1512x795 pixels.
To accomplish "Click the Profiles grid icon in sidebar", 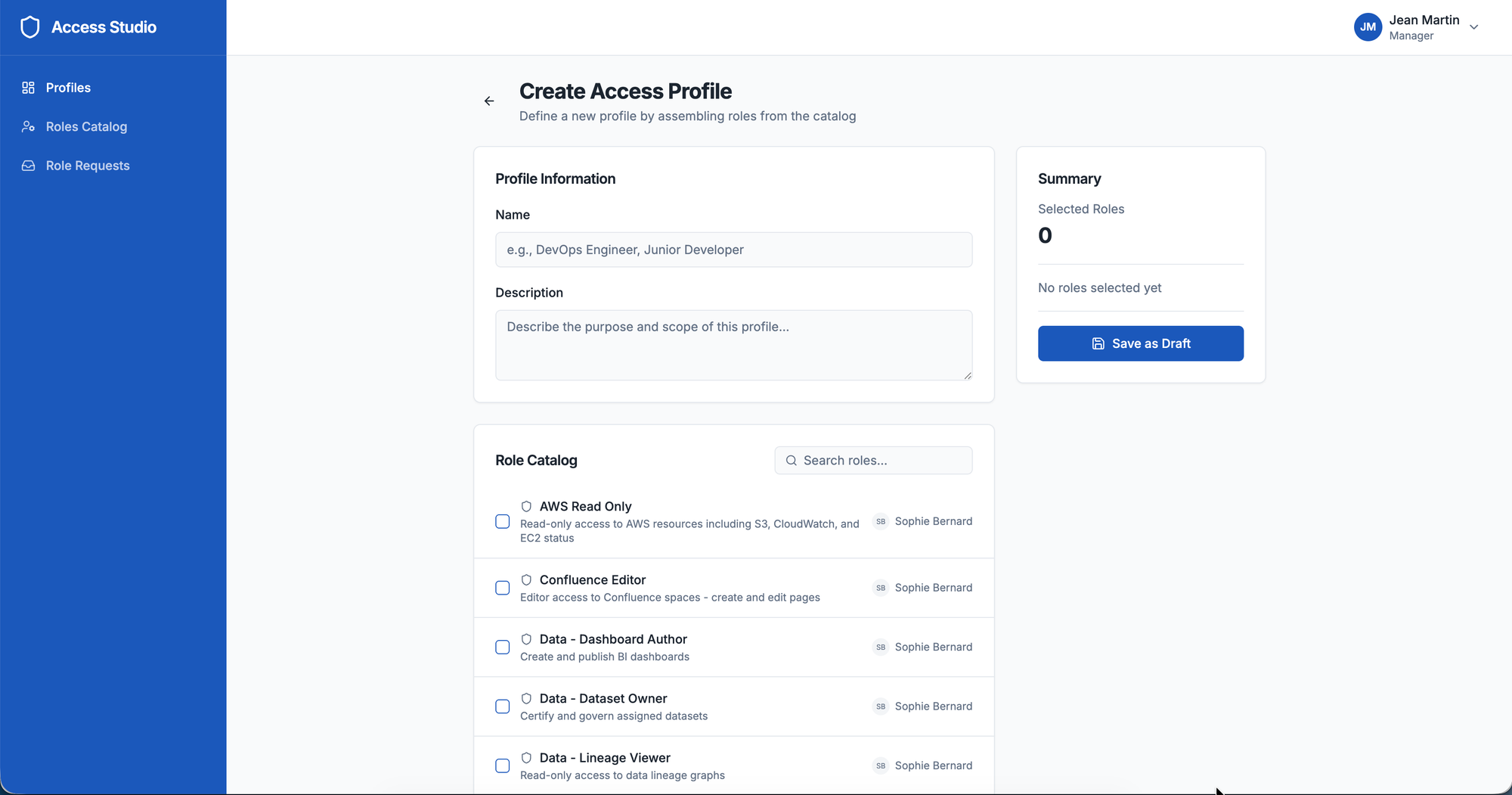I will tap(28, 88).
